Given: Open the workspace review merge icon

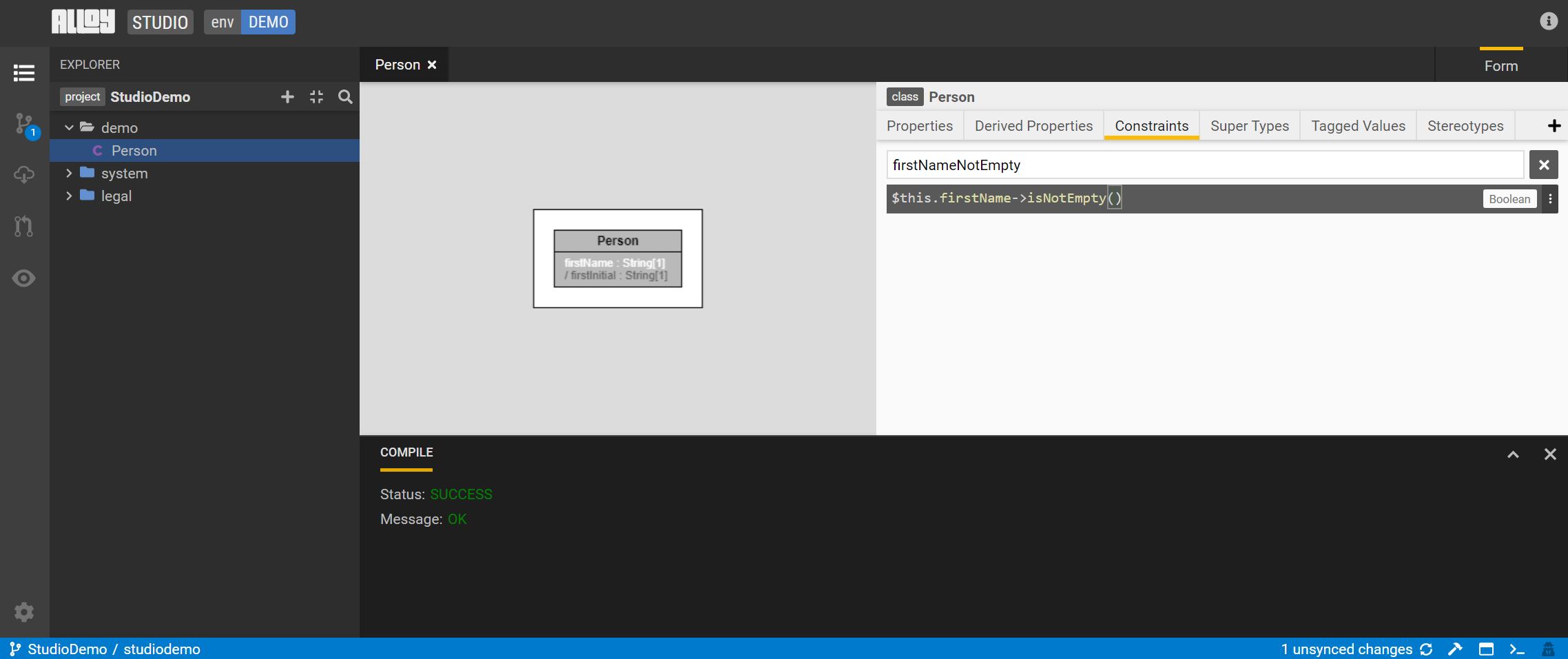Looking at the screenshot, I should [24, 227].
